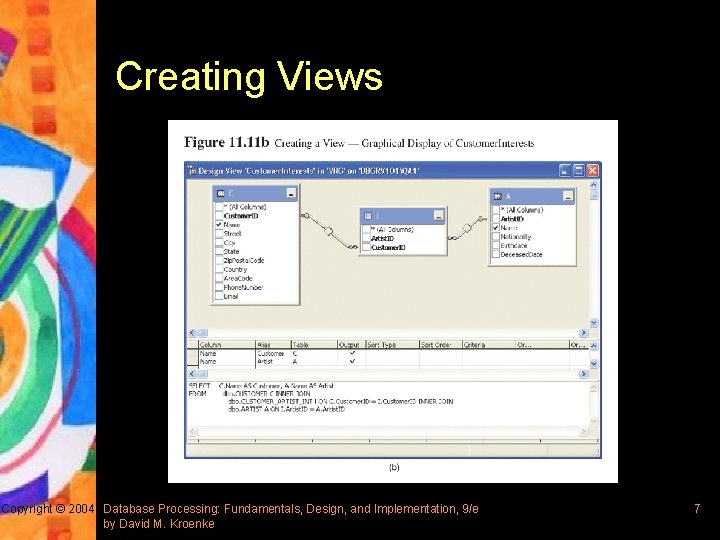
Task: Check Nationality in table A
Action: tap(496, 236)
